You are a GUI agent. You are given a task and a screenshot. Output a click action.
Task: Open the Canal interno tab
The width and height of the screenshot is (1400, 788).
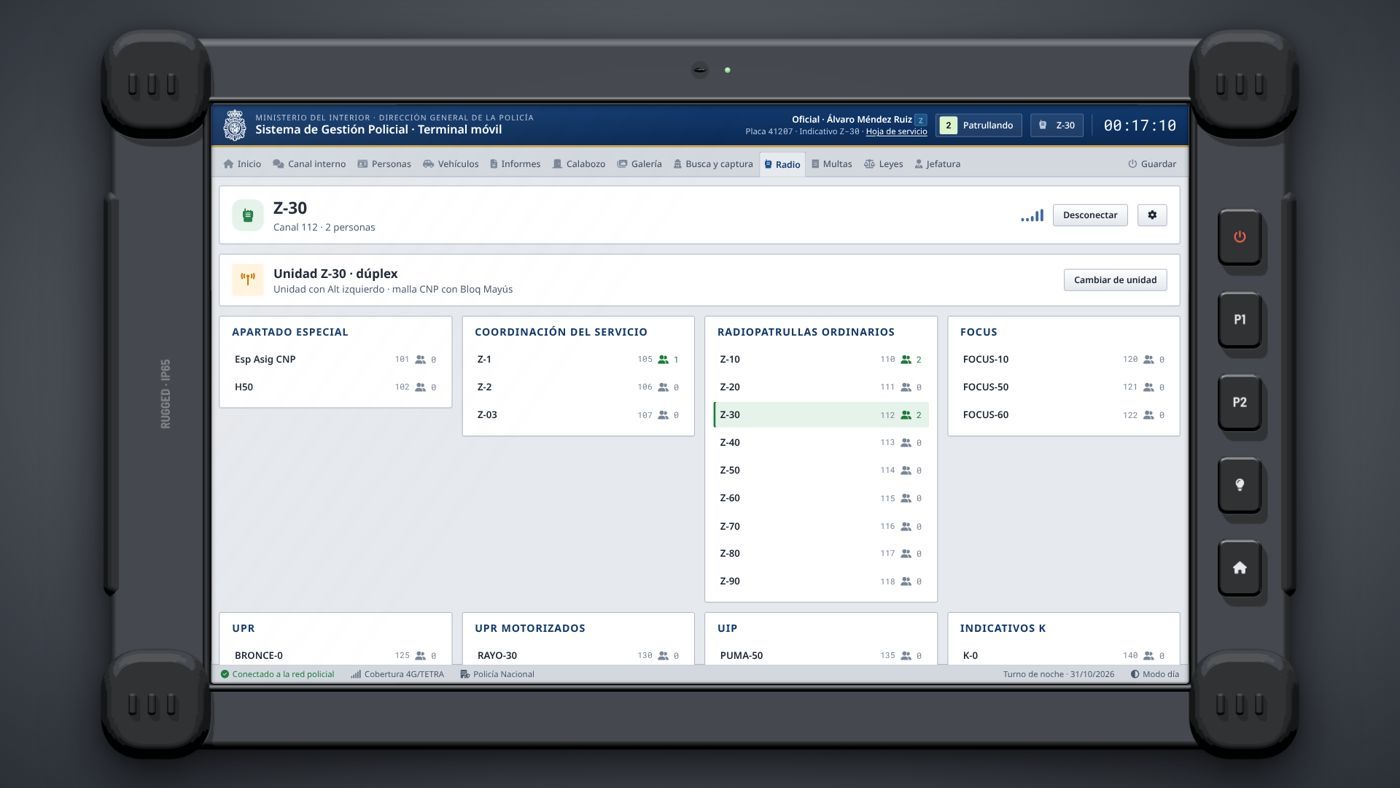coord(309,164)
